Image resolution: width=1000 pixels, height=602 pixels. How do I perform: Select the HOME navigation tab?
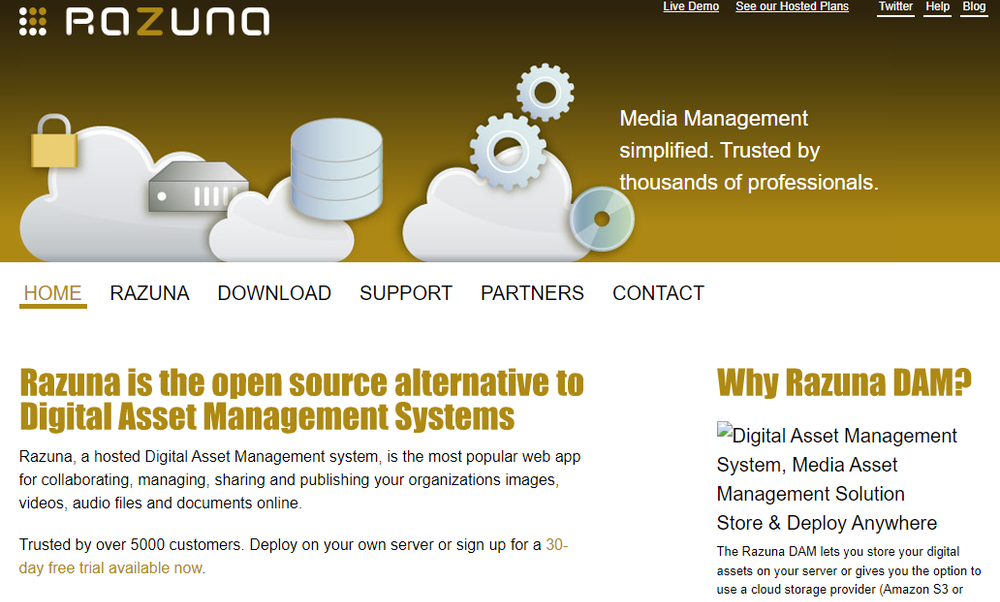coord(53,293)
